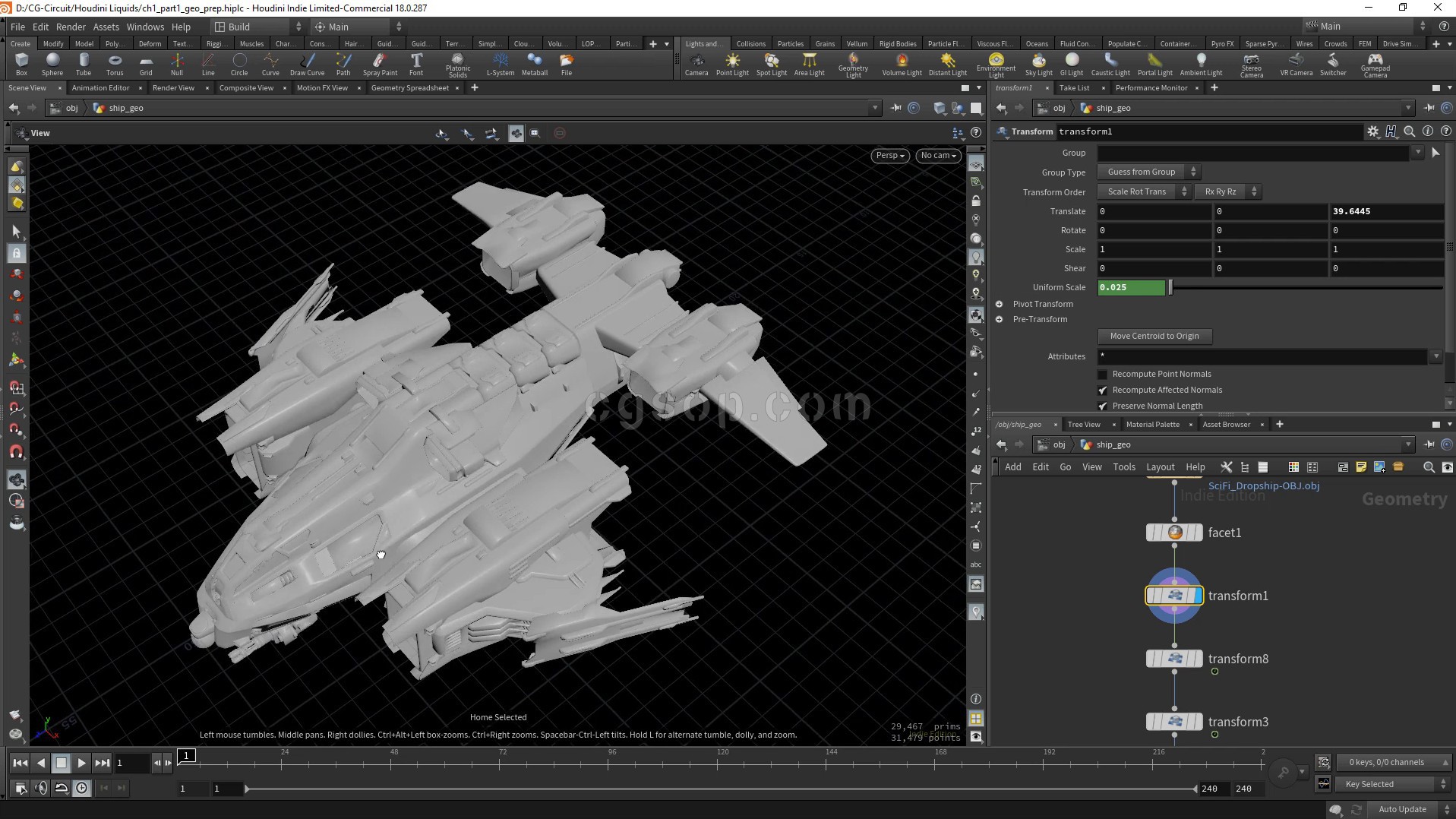Open the Group Type dropdown
This screenshot has width=1456, height=819.
[x=1148, y=172]
